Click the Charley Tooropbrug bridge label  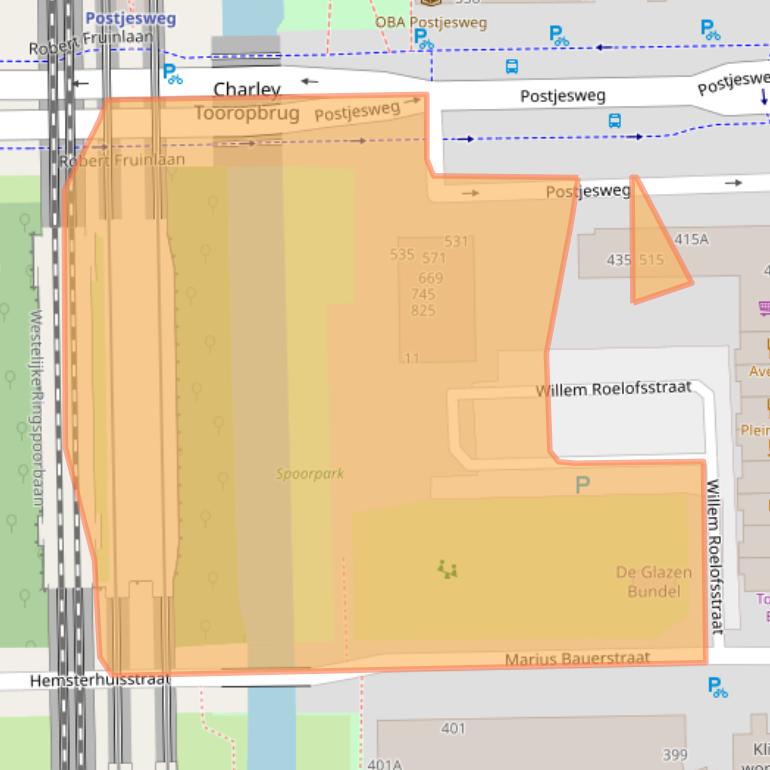coord(246,102)
